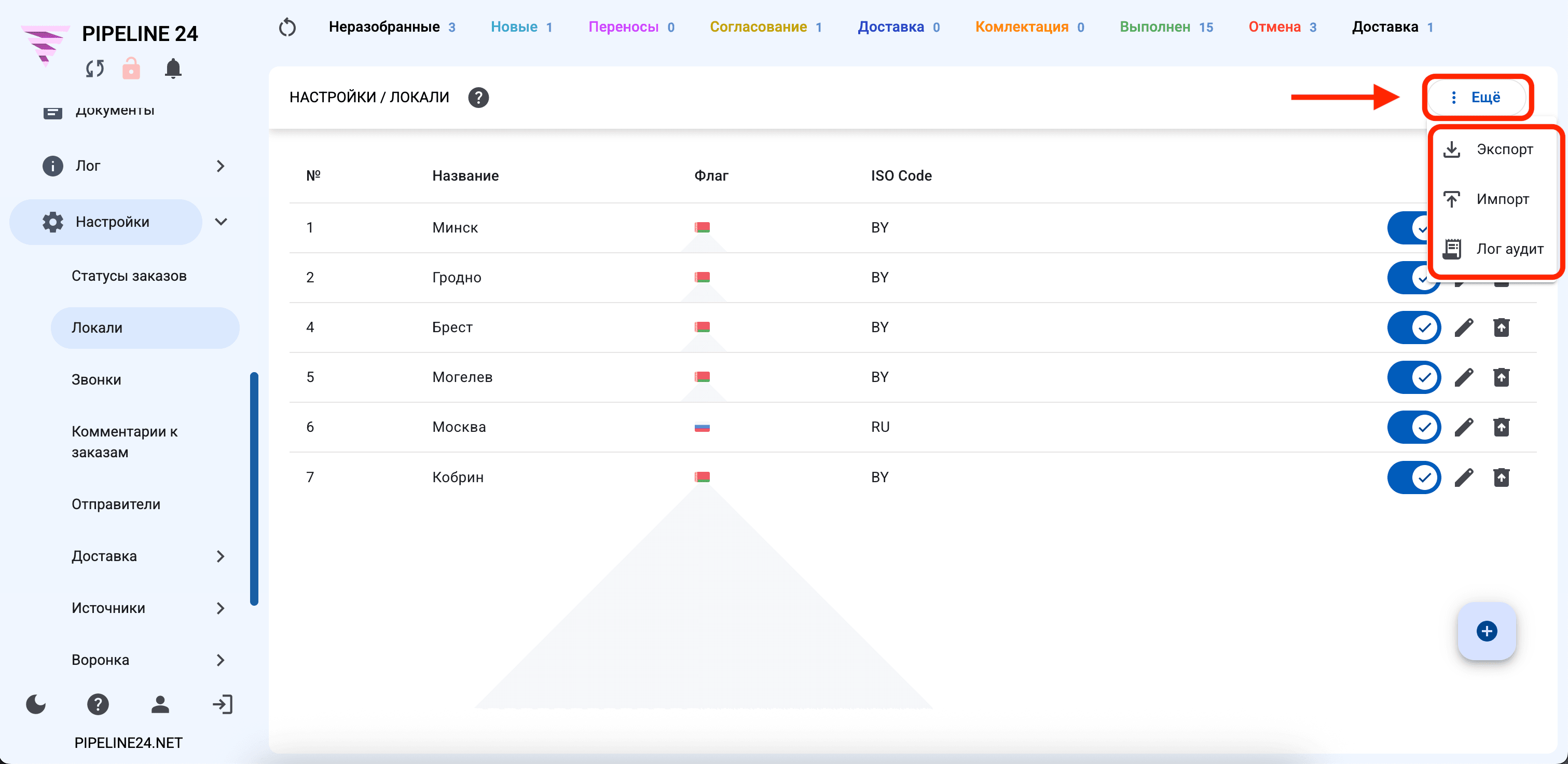Viewport: 1568px width, 764px height.
Task: Open help next to НАСТРОЙКИ / ЛОКАЛИ
Action: [x=478, y=98]
